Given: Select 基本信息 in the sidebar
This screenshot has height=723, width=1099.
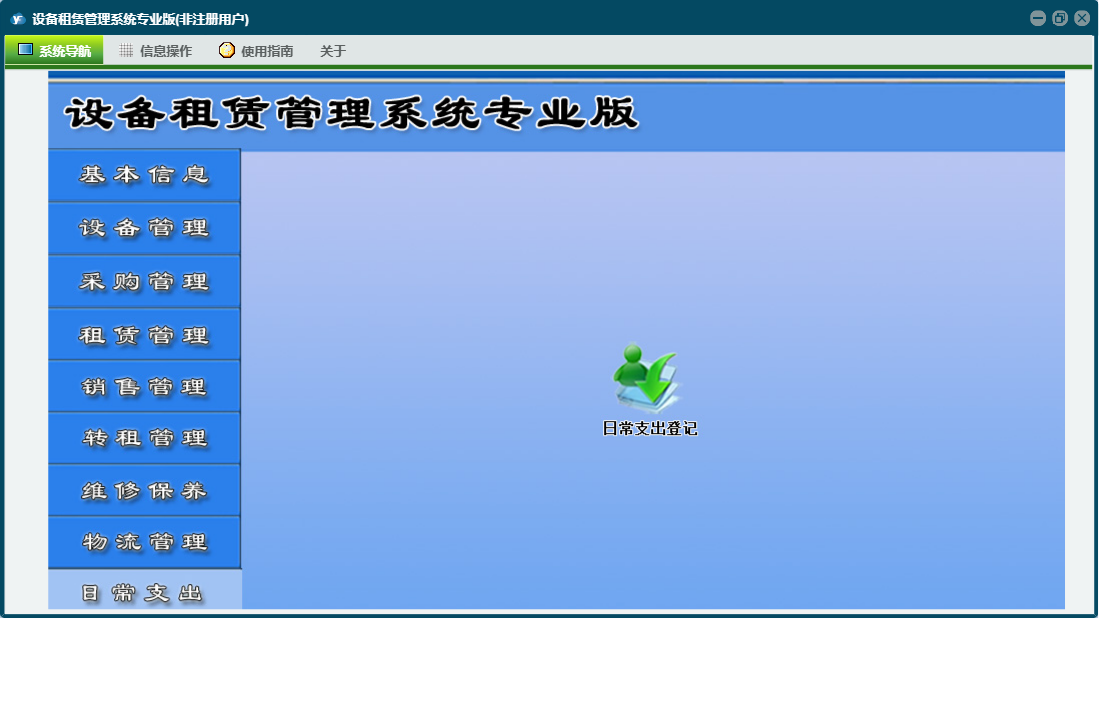Looking at the screenshot, I should pyautogui.click(x=144, y=174).
